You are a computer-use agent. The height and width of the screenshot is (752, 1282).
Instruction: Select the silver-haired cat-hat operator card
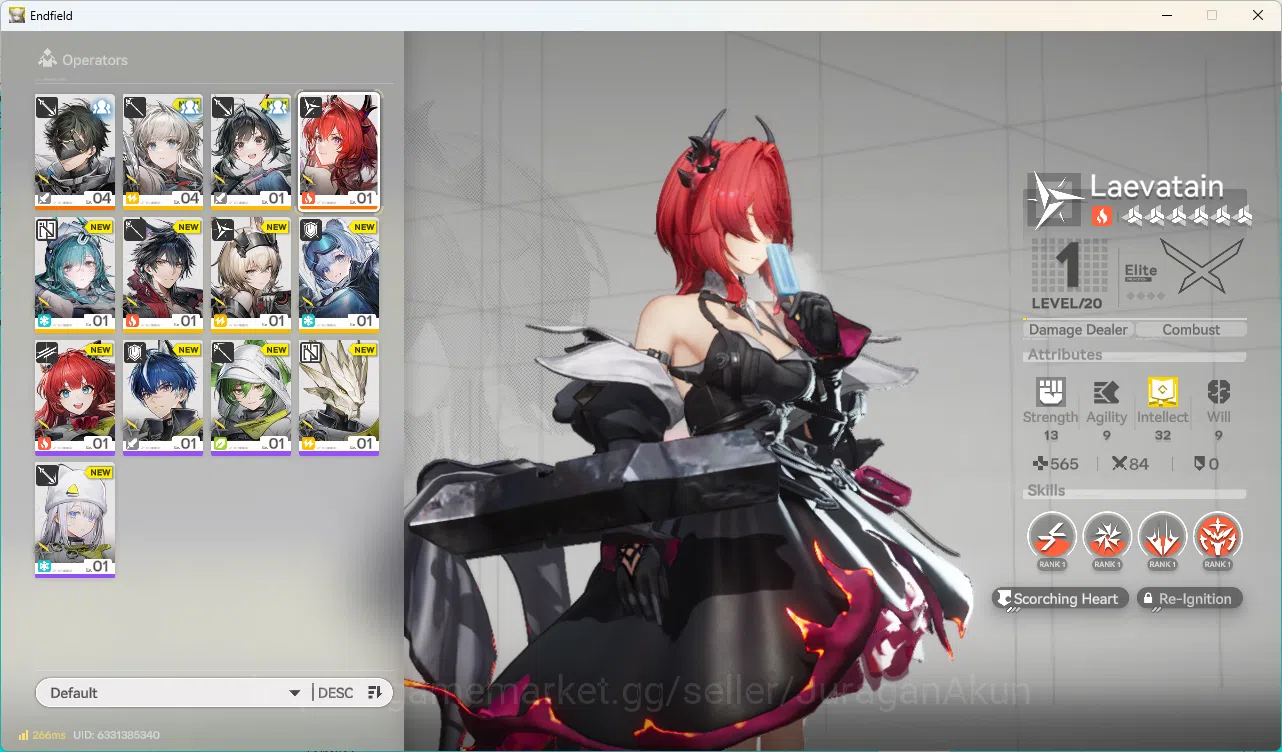75,521
